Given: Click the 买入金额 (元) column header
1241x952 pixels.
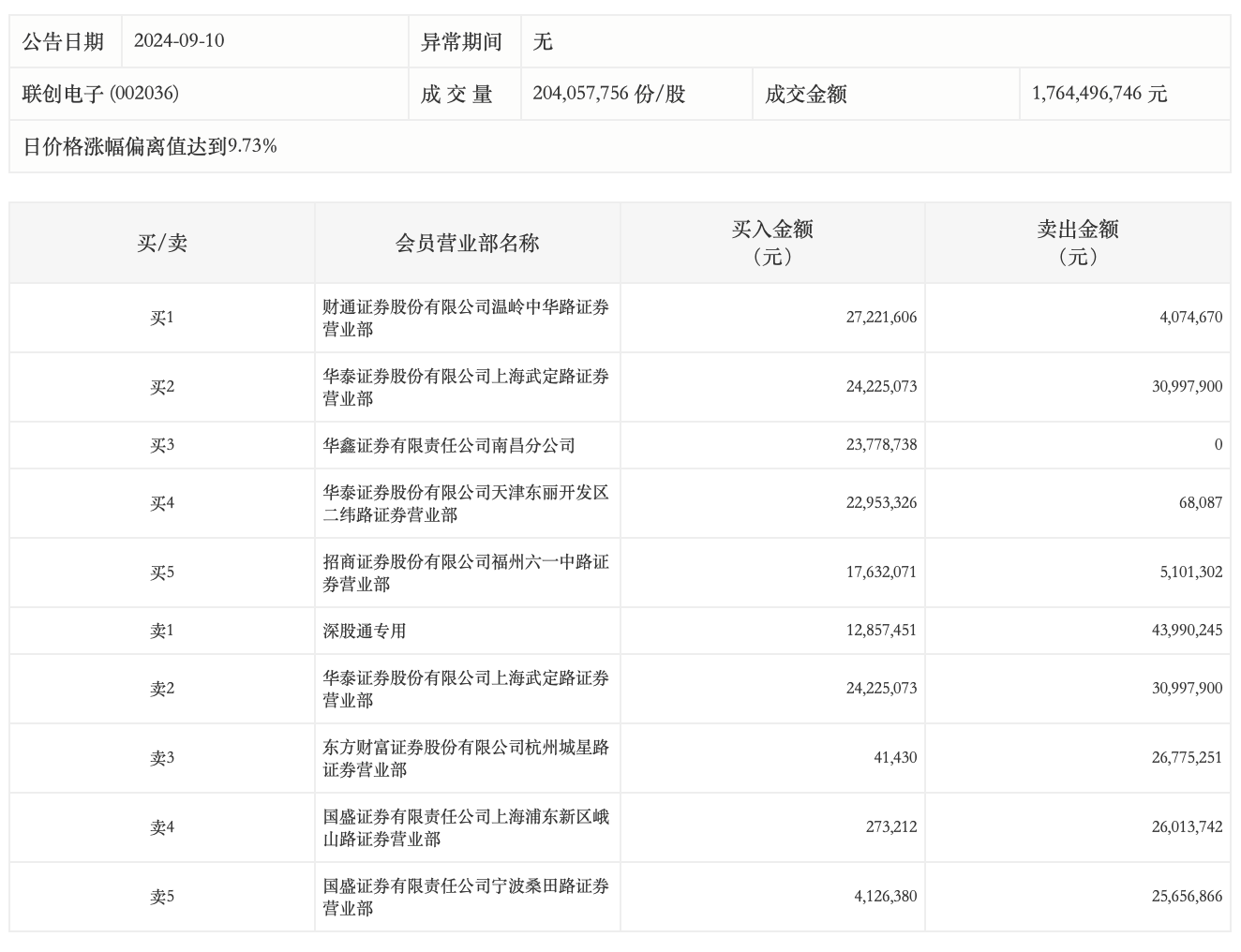Looking at the screenshot, I should pyautogui.click(x=772, y=243).
